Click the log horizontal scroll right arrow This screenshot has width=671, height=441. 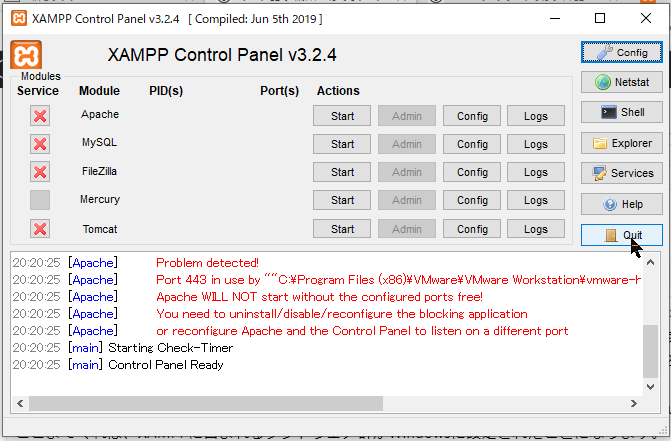pos(634,403)
